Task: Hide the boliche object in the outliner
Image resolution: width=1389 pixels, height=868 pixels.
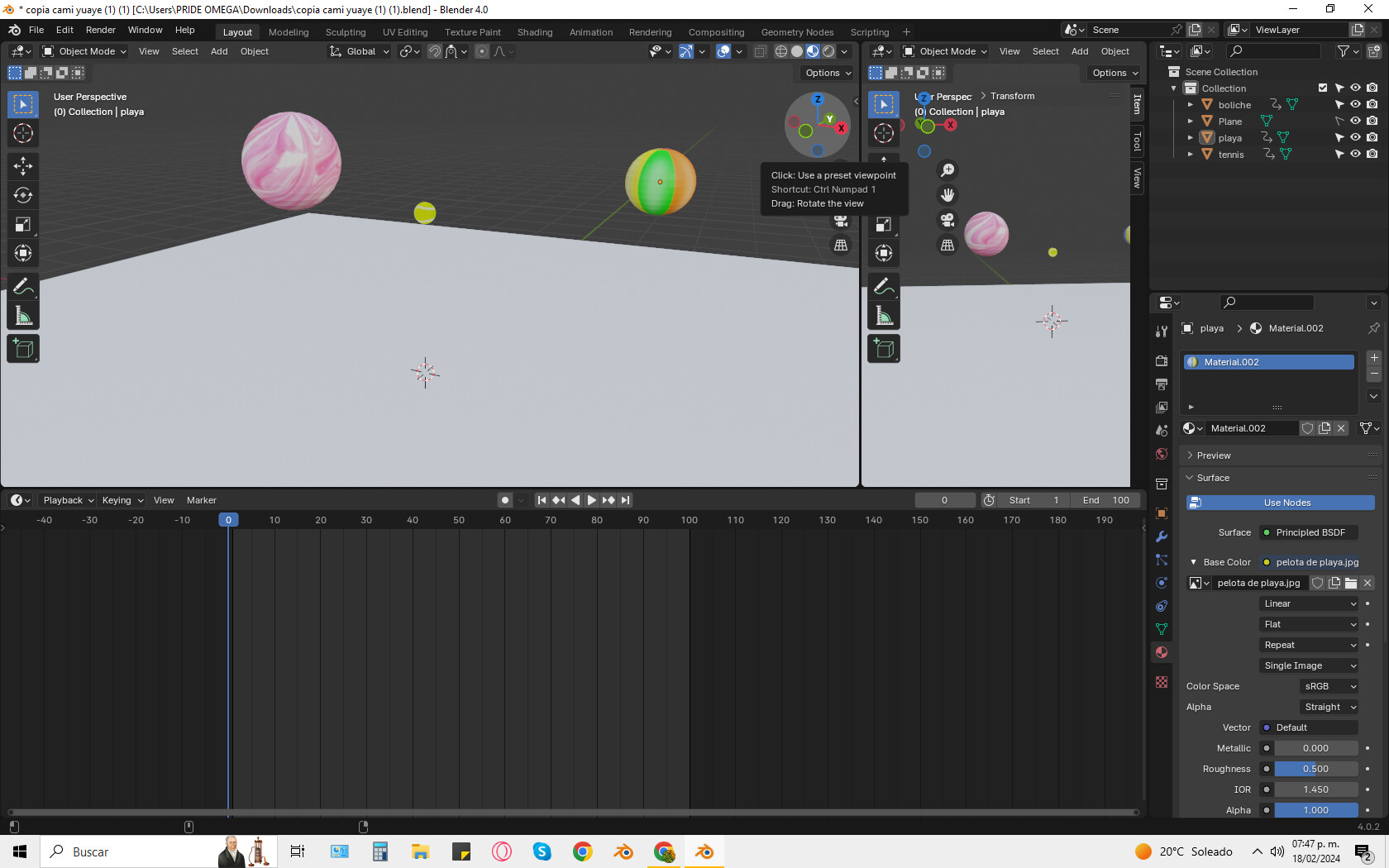Action: click(1354, 104)
